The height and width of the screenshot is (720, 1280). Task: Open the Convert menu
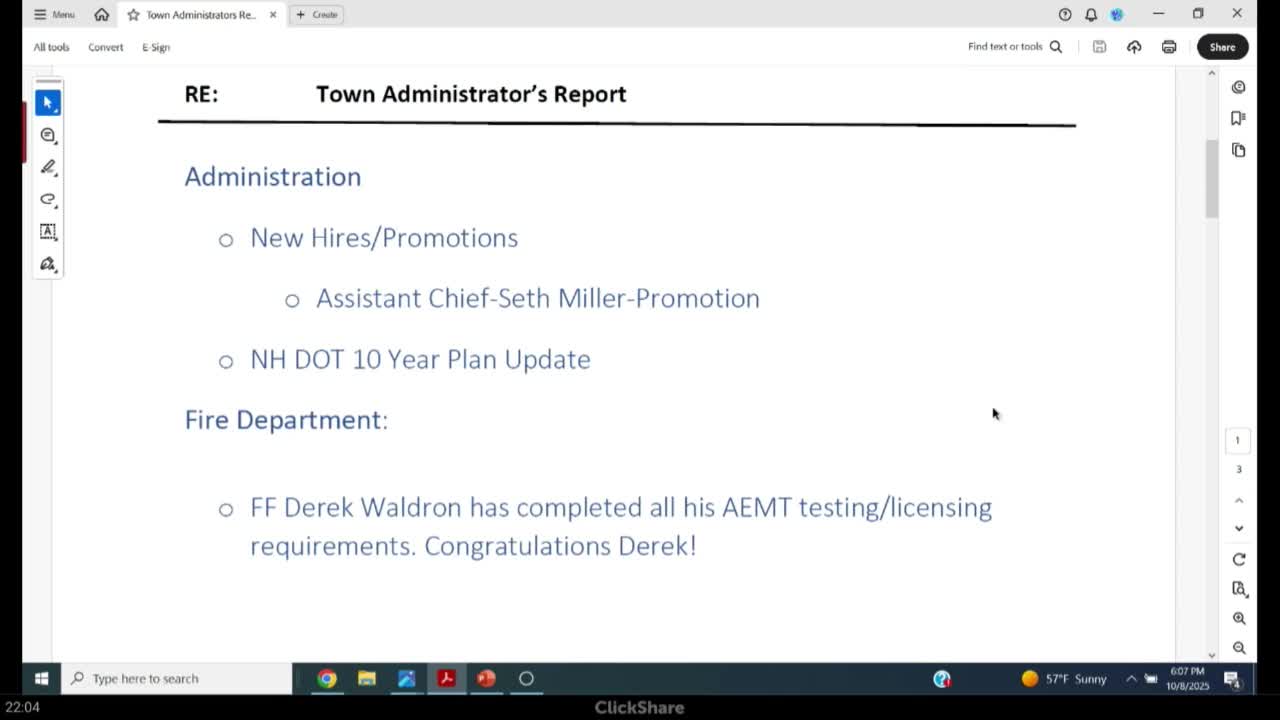click(105, 47)
